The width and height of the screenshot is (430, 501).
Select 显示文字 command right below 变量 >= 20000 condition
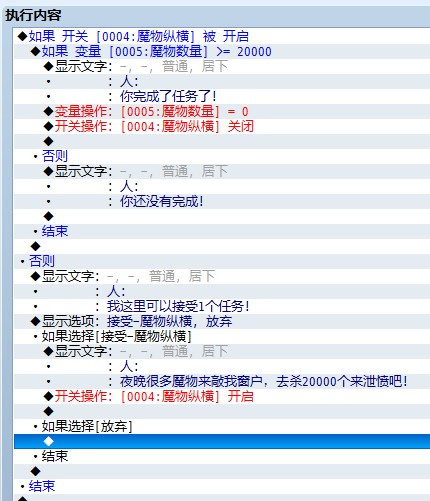(x=222, y=66)
